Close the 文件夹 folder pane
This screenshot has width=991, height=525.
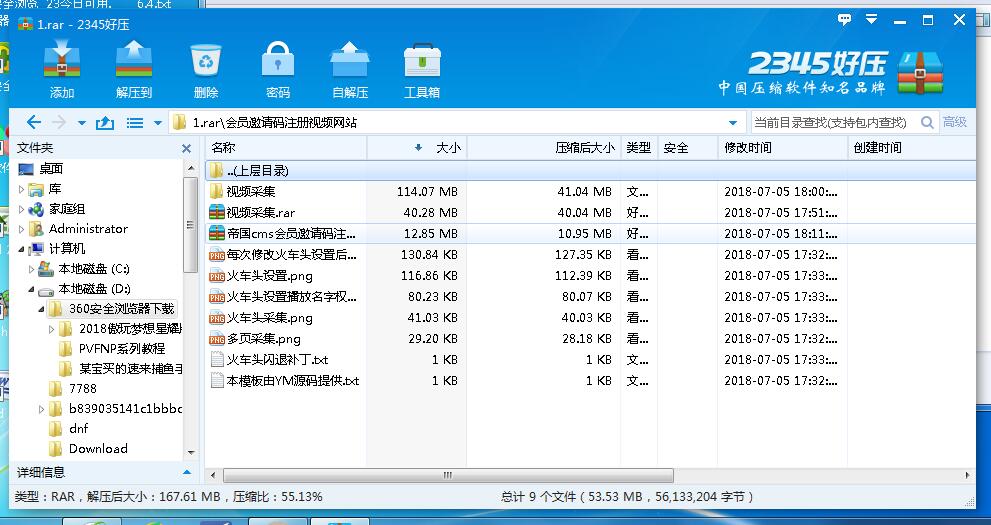[186, 148]
